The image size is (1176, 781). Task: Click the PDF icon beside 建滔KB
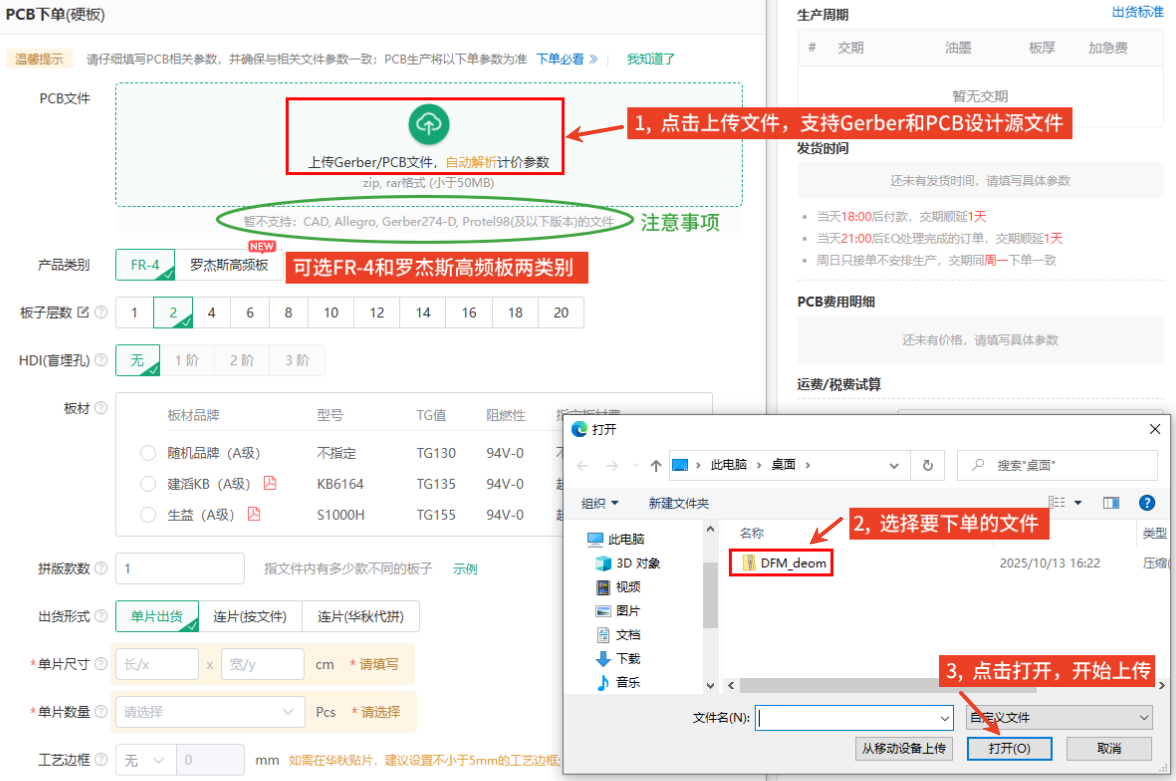(269, 484)
